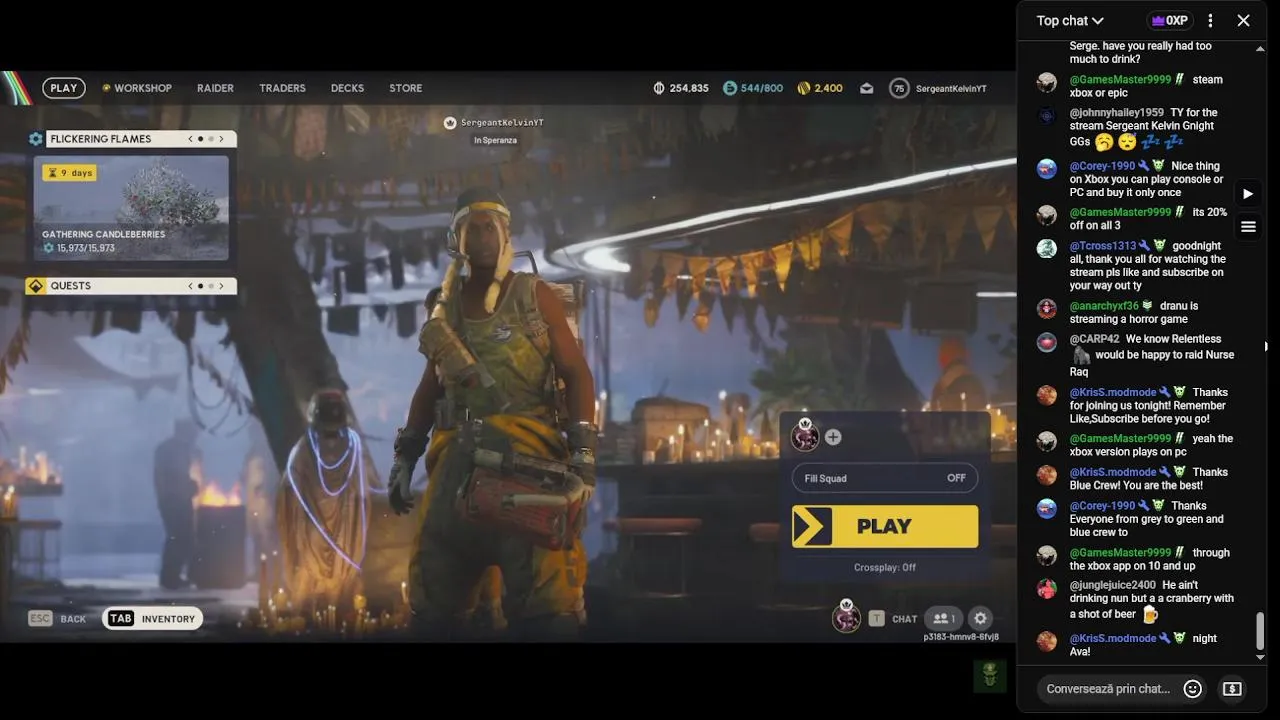
Task: Click Crossplay: Off text
Action: 885,567
